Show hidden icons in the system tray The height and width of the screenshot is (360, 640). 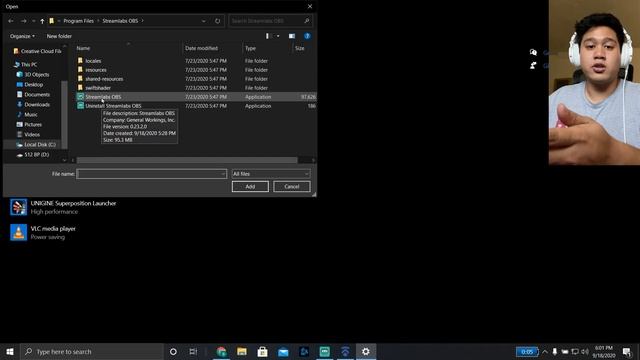coord(545,351)
